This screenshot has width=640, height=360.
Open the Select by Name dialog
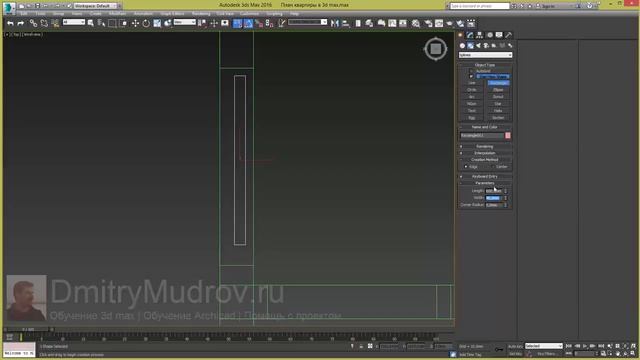[101, 23]
